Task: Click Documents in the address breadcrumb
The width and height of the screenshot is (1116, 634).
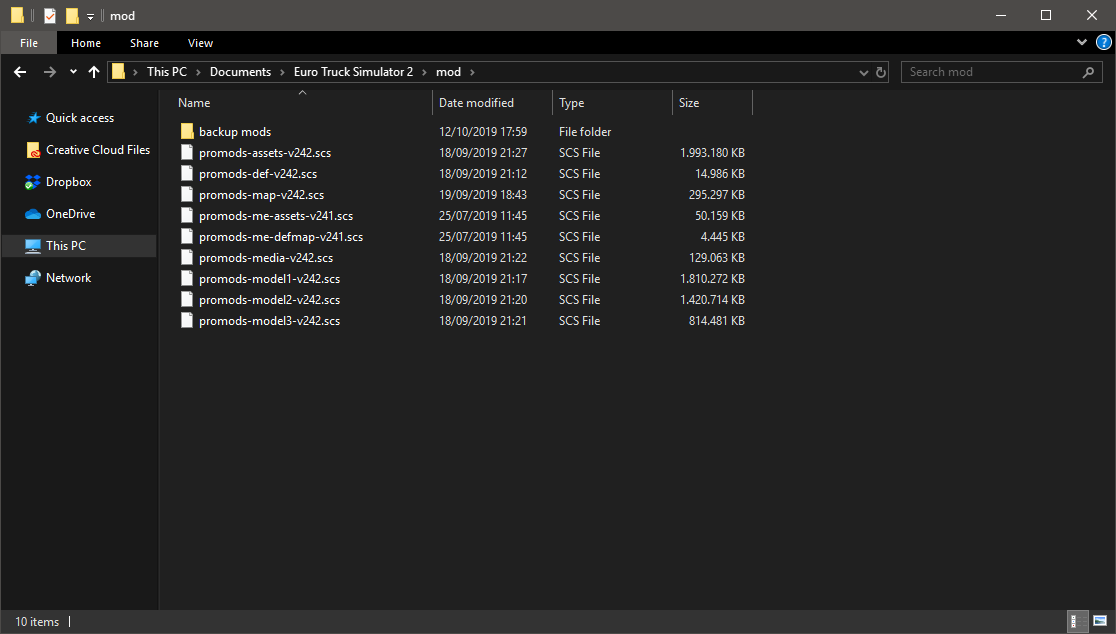Action: [241, 72]
